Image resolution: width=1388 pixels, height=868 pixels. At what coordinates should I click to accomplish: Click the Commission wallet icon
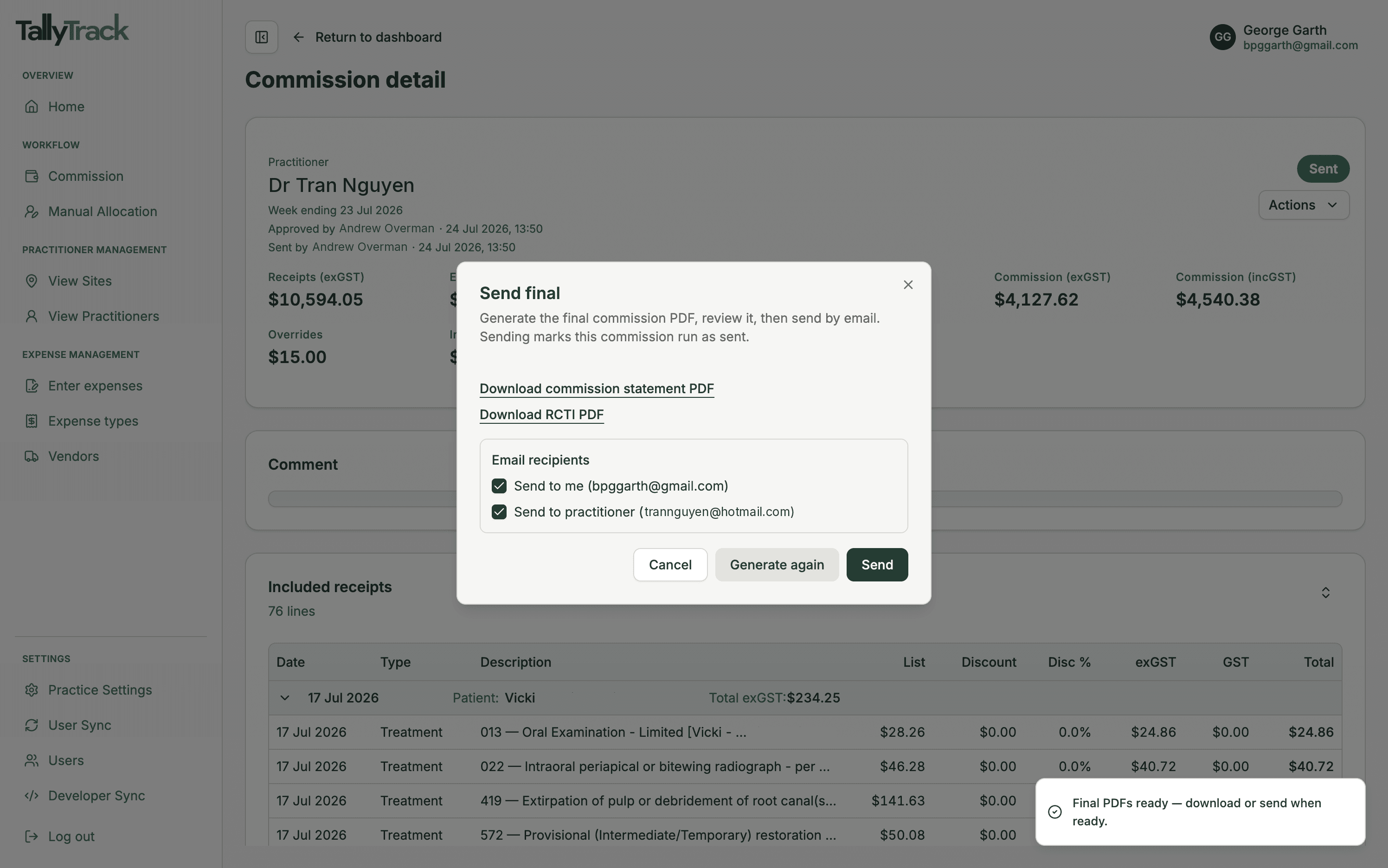tap(32, 176)
